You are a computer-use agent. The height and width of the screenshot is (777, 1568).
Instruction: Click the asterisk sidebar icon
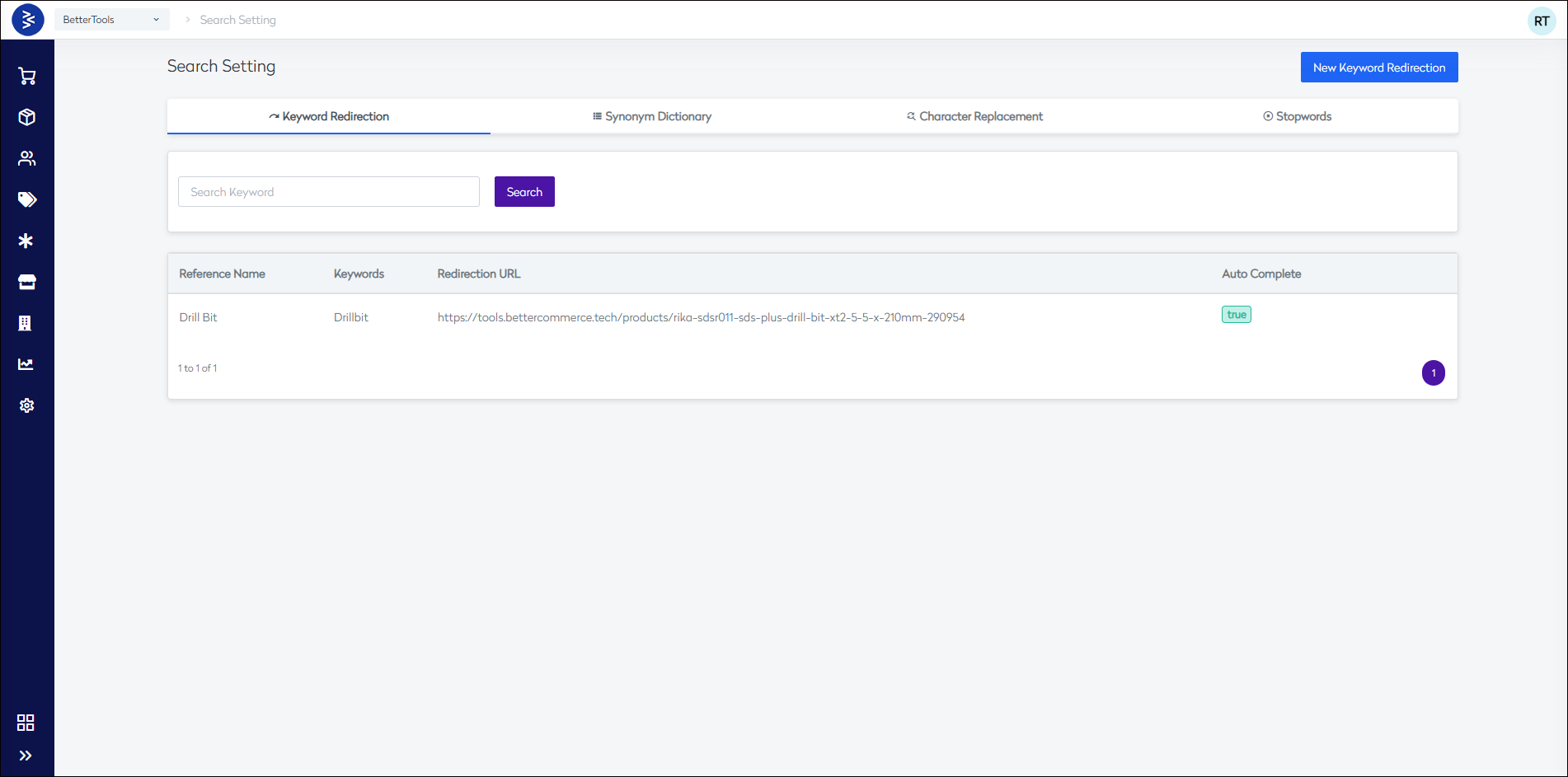click(26, 241)
